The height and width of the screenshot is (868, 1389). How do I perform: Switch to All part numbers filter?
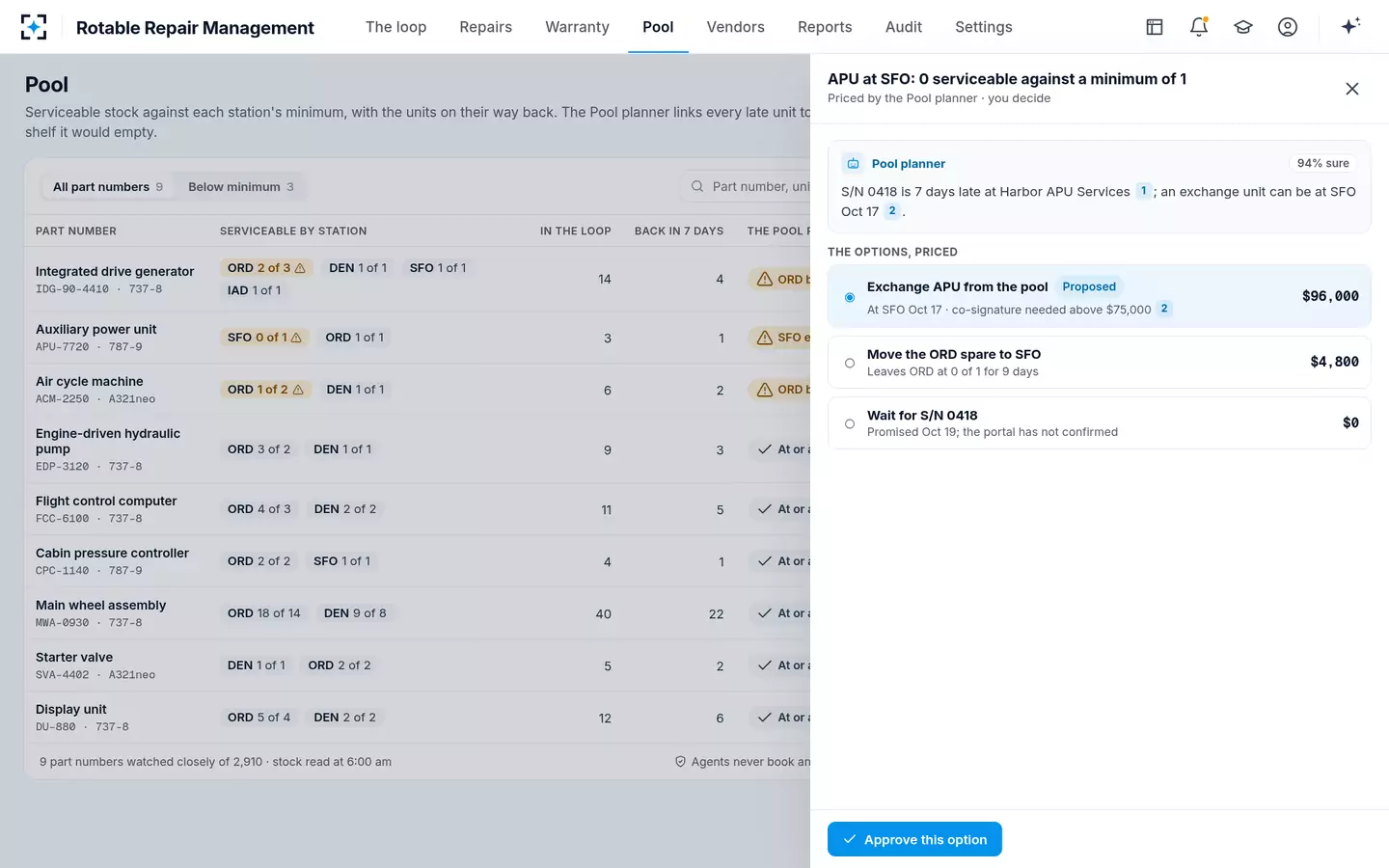pyautogui.click(x=107, y=186)
